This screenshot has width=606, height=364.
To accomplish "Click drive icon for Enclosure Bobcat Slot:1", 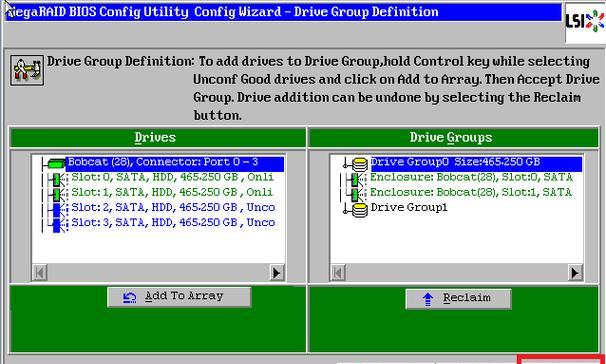I will 356,194.
